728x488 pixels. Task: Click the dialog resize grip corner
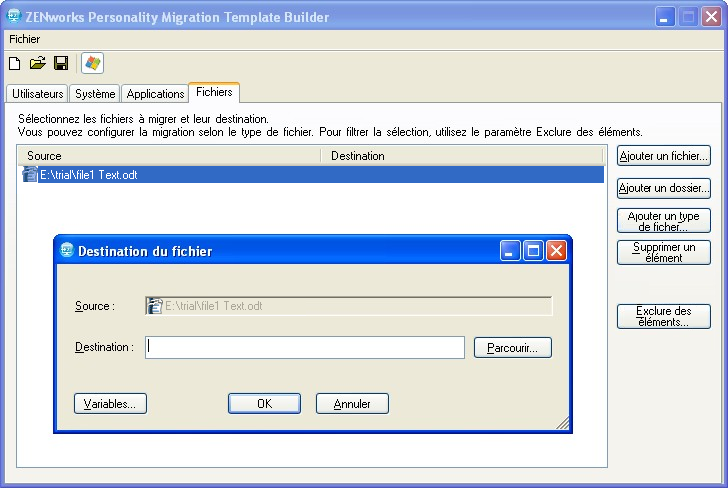(563, 423)
